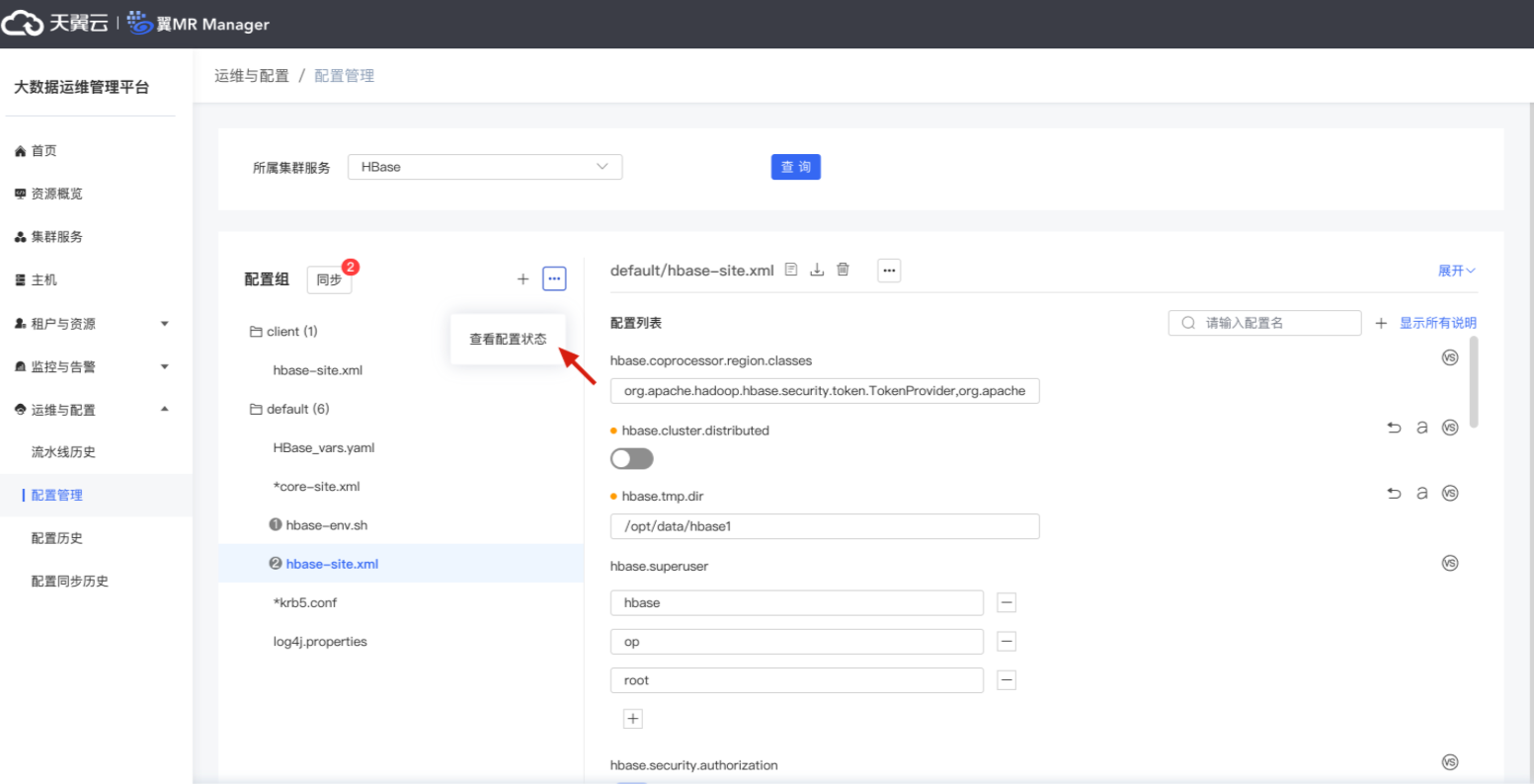Click VS compare icon for hbase.superuser
This screenshot has height=784, width=1534.
click(x=1449, y=563)
